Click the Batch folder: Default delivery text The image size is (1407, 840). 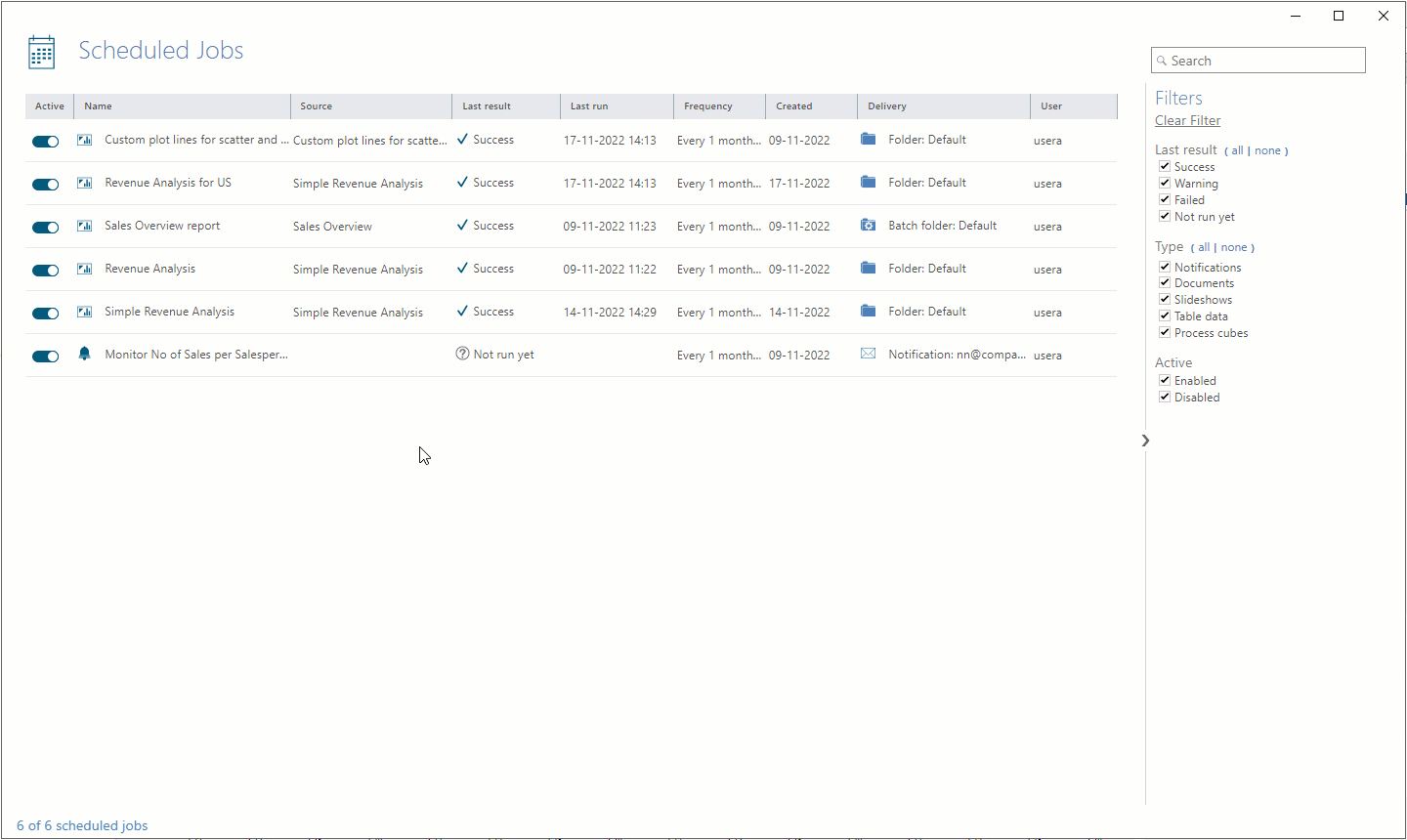coord(943,226)
